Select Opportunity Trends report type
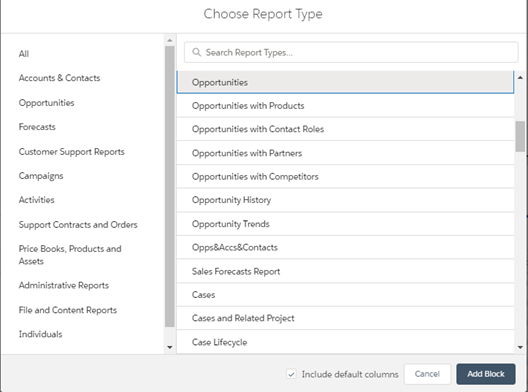This screenshot has height=392, width=528. coord(345,224)
